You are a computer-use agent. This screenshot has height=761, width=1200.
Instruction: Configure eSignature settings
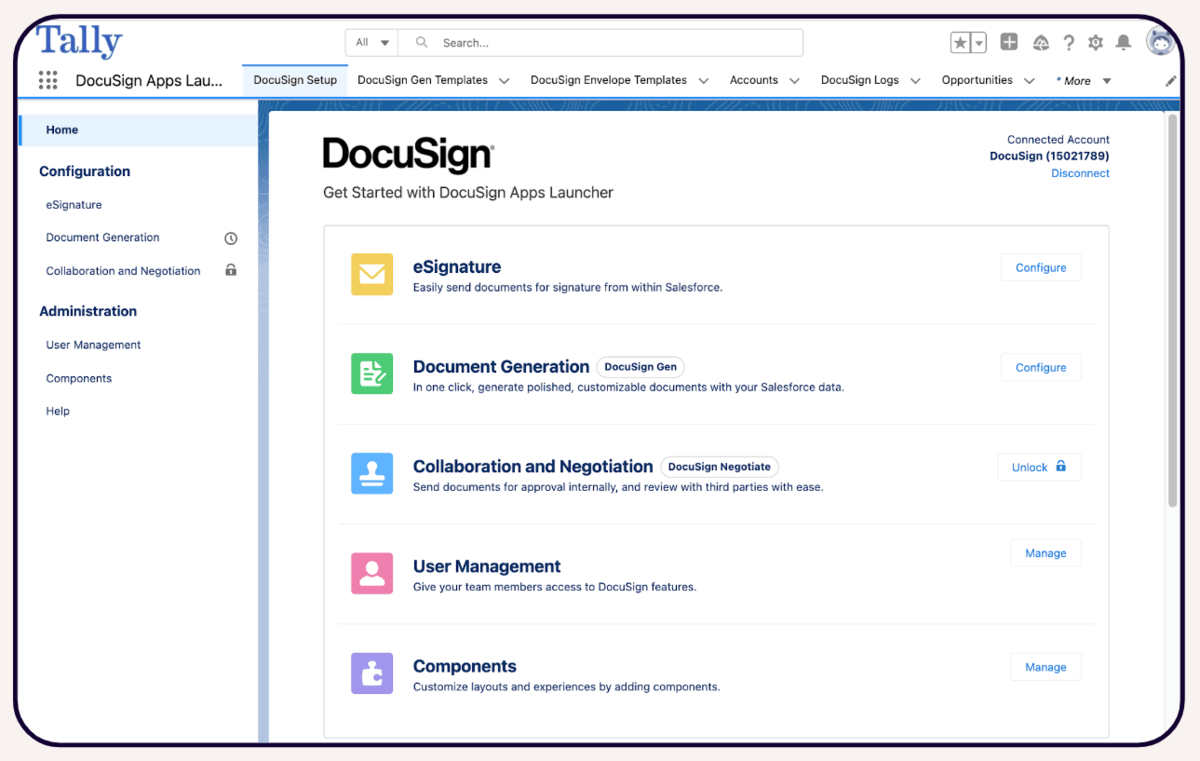tap(1040, 267)
